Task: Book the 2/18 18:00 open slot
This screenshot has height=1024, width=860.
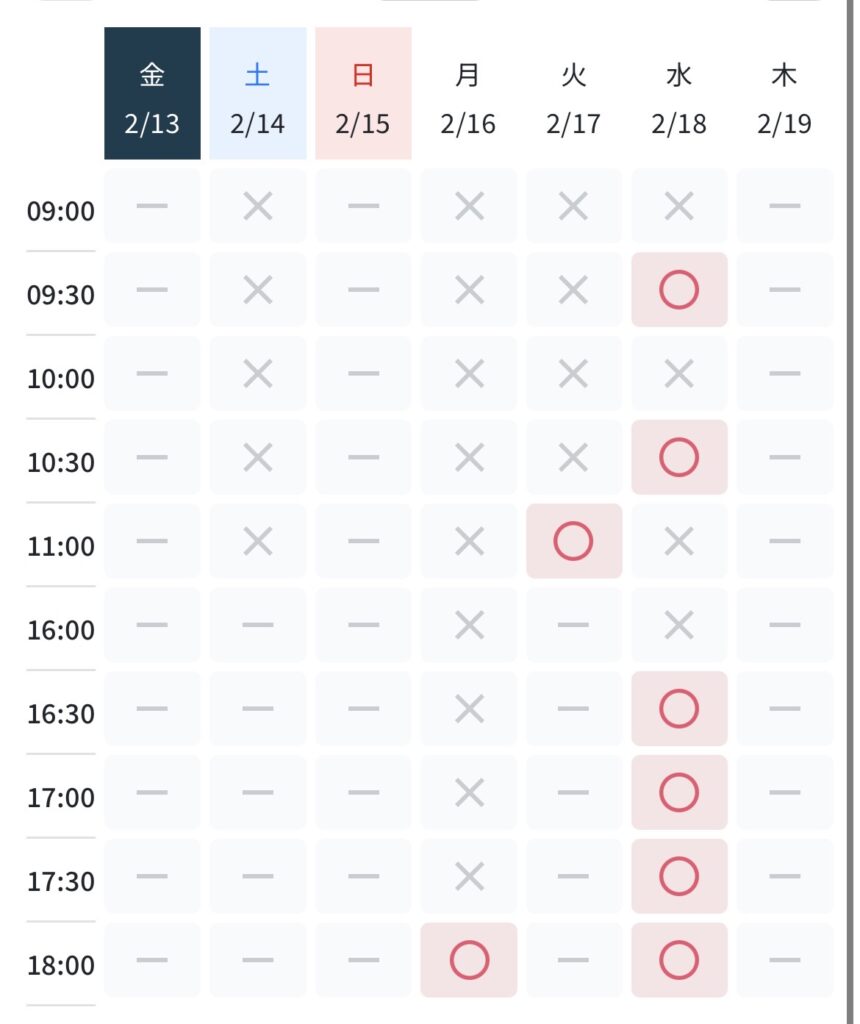Action: tap(679, 961)
